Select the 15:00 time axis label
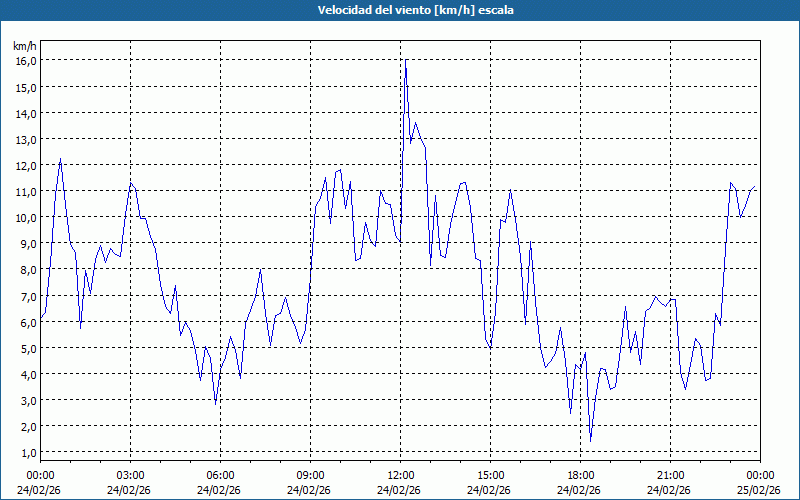Screen dimensions: 800x500 (490, 475)
